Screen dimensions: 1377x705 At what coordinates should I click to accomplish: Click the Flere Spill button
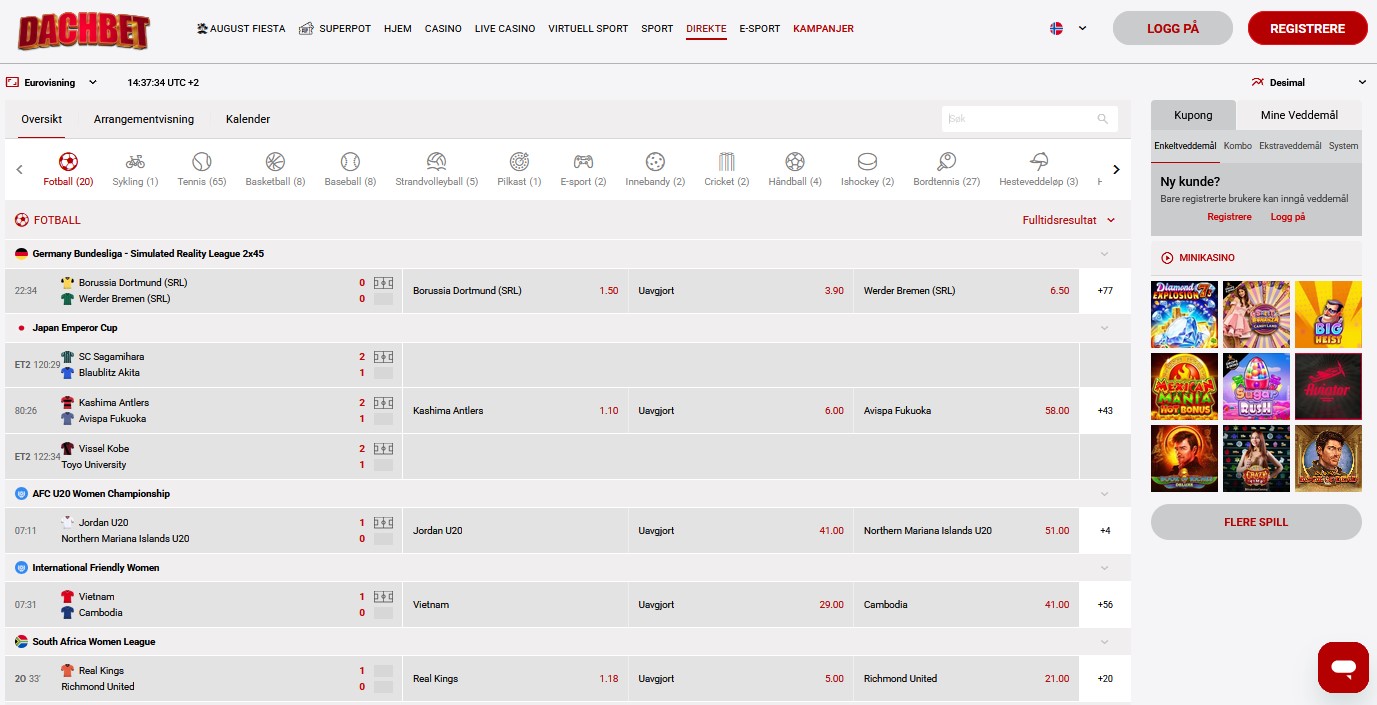click(x=1256, y=522)
